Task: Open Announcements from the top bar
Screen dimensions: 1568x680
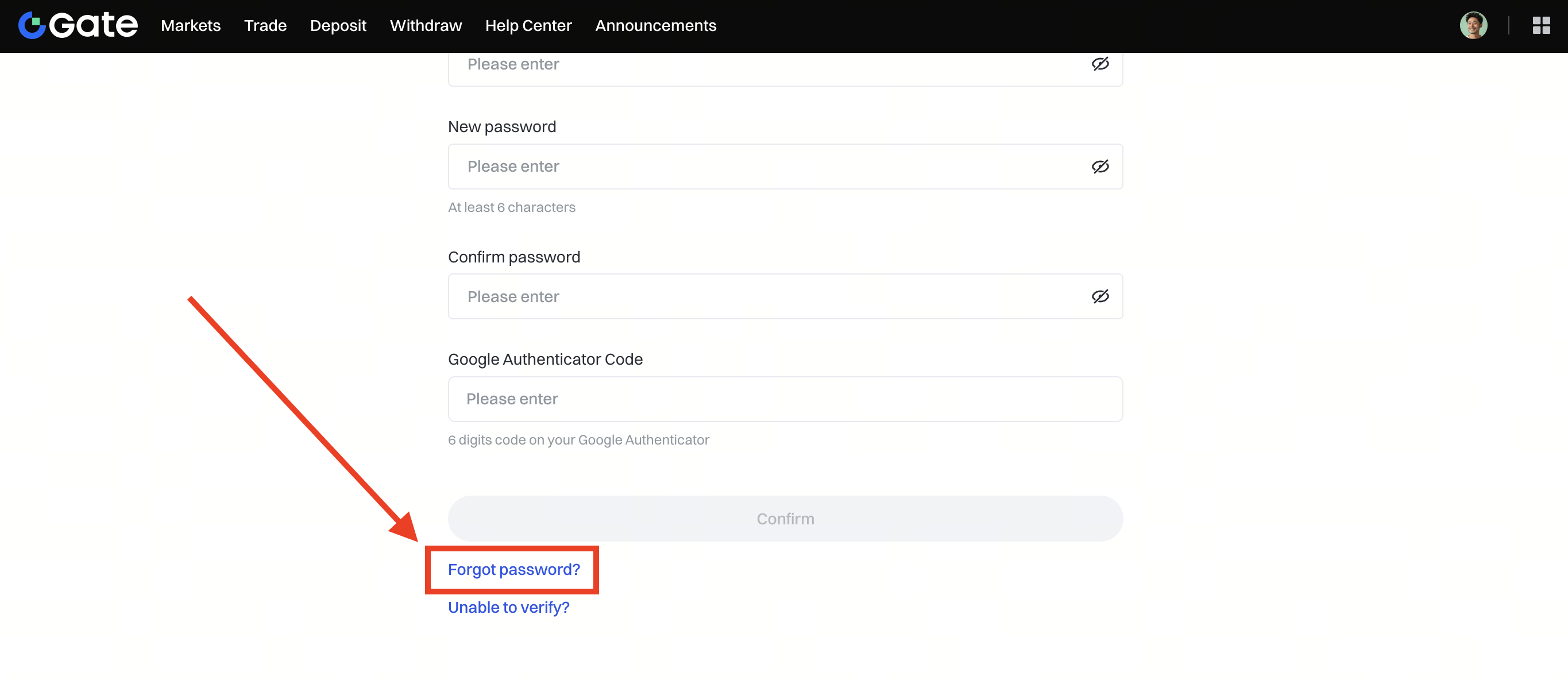Action: pos(655,26)
